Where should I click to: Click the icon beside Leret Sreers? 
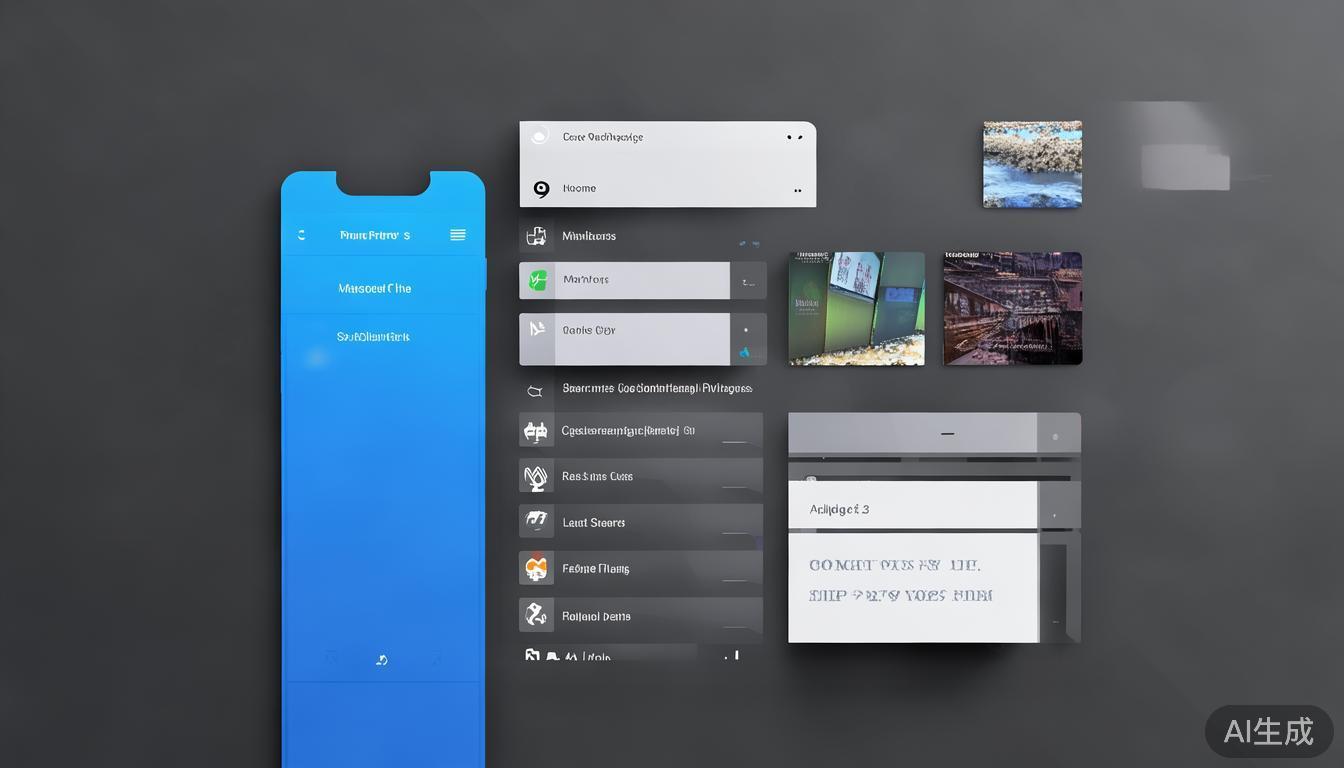tap(536, 522)
